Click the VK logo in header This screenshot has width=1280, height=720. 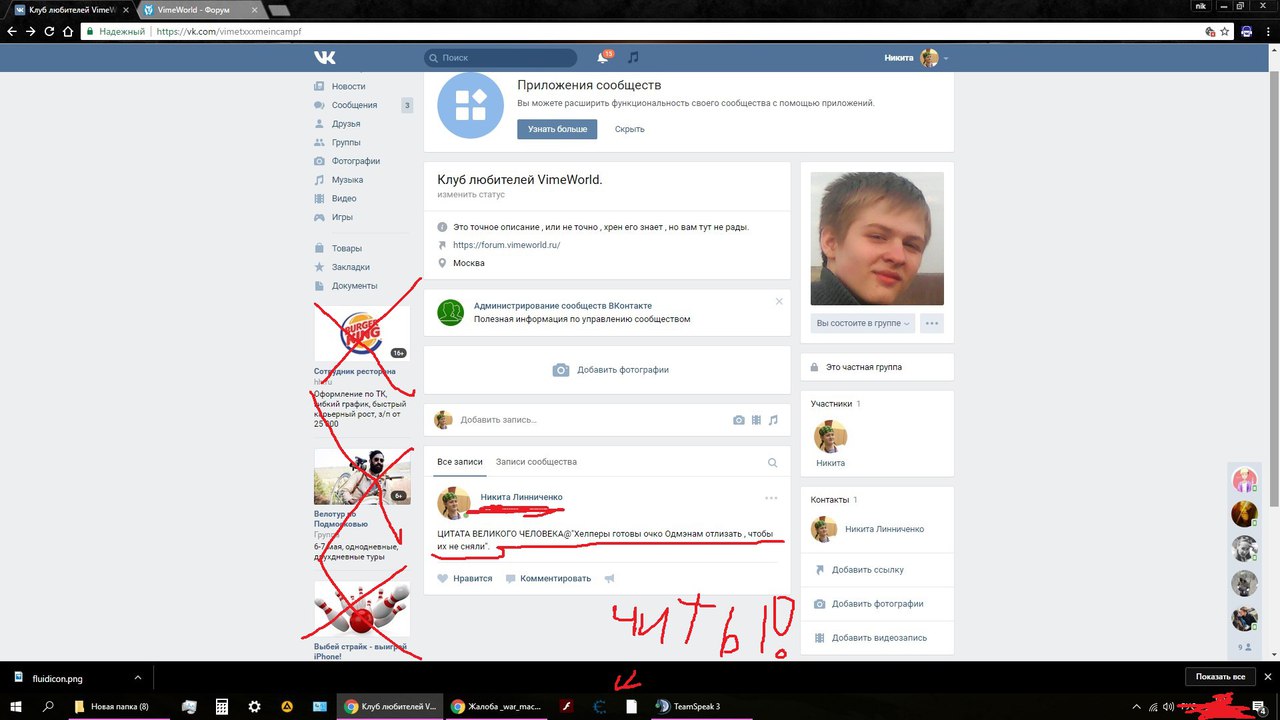pyautogui.click(x=325, y=58)
